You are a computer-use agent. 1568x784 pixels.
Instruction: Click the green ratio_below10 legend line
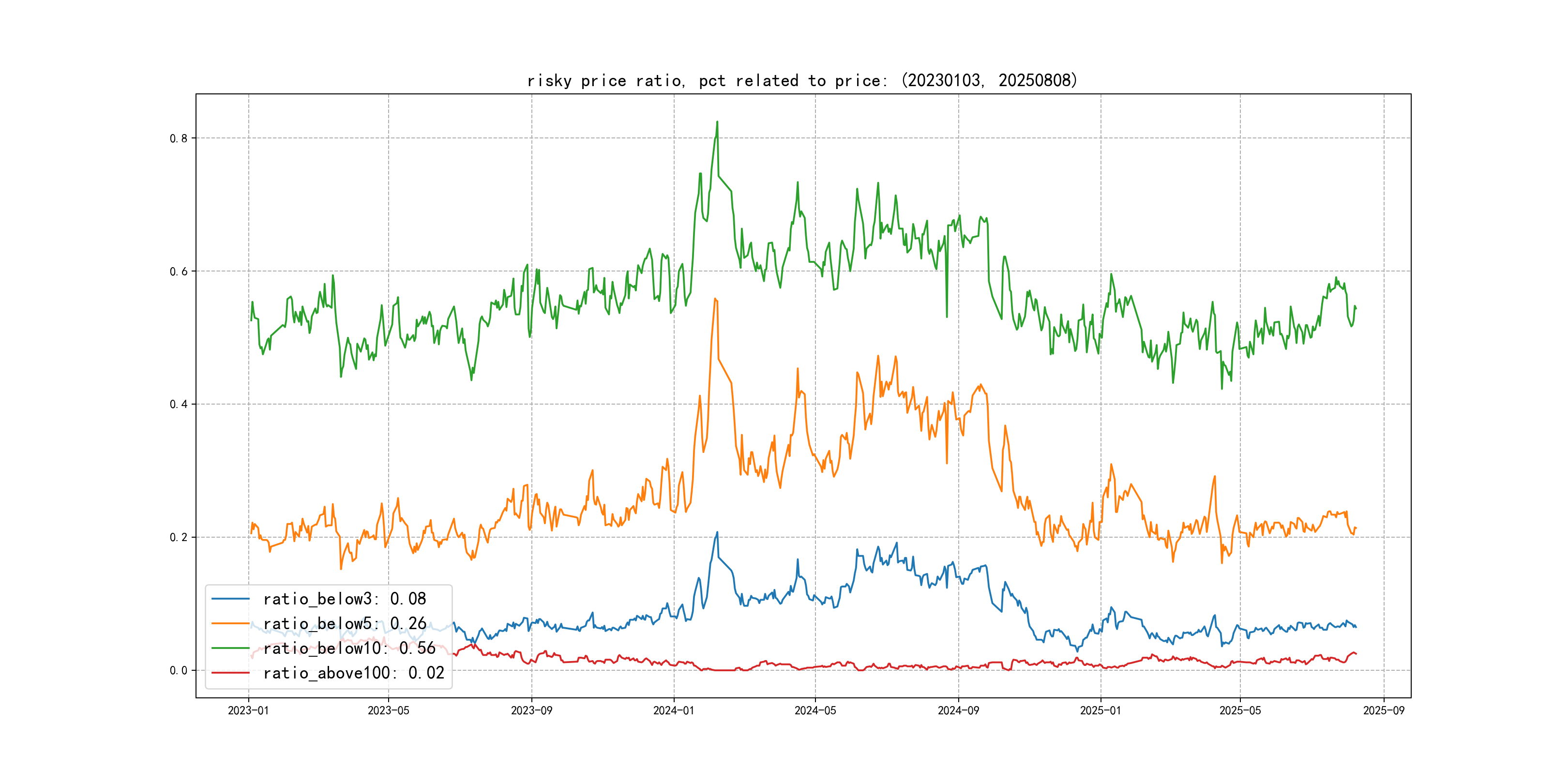[x=230, y=648]
